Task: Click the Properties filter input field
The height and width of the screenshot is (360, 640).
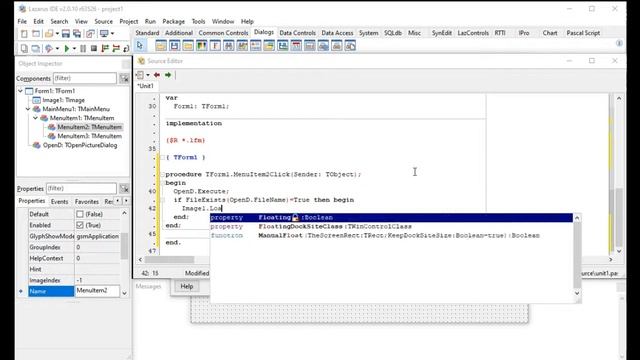Action: 81,189
